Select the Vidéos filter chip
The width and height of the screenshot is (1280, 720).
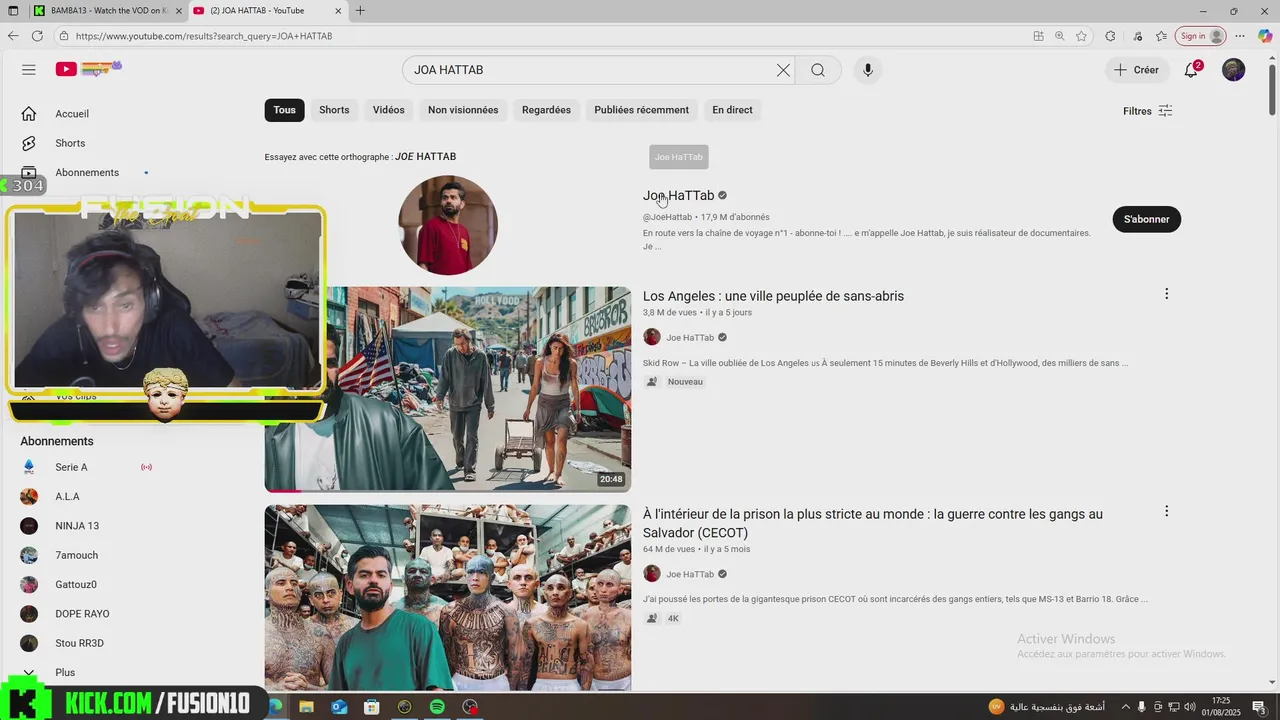point(389,110)
